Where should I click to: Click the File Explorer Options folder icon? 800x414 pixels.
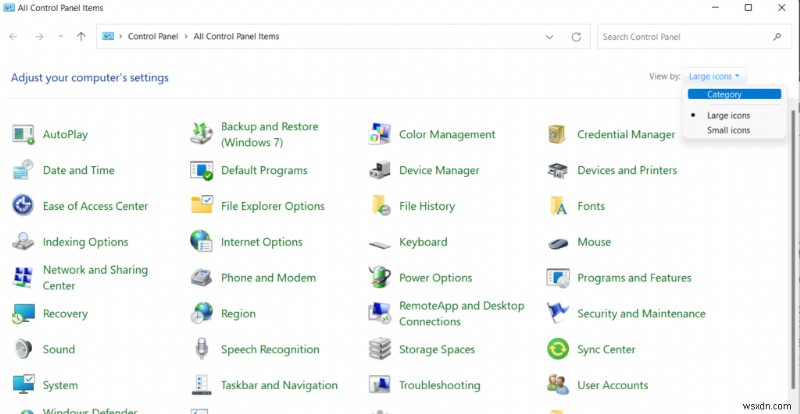(202, 205)
